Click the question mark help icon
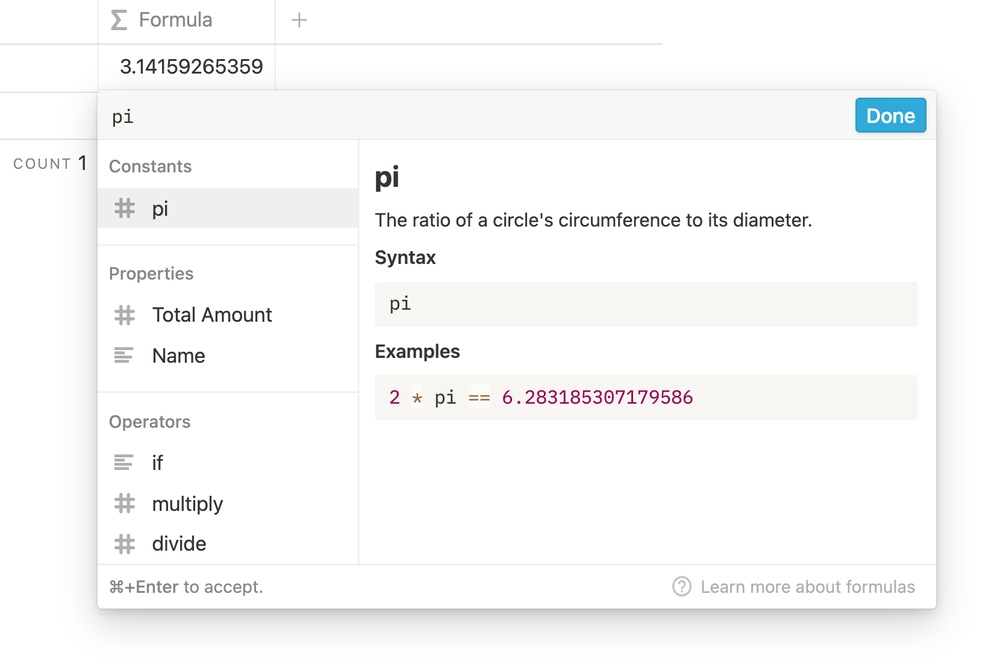 click(x=682, y=587)
